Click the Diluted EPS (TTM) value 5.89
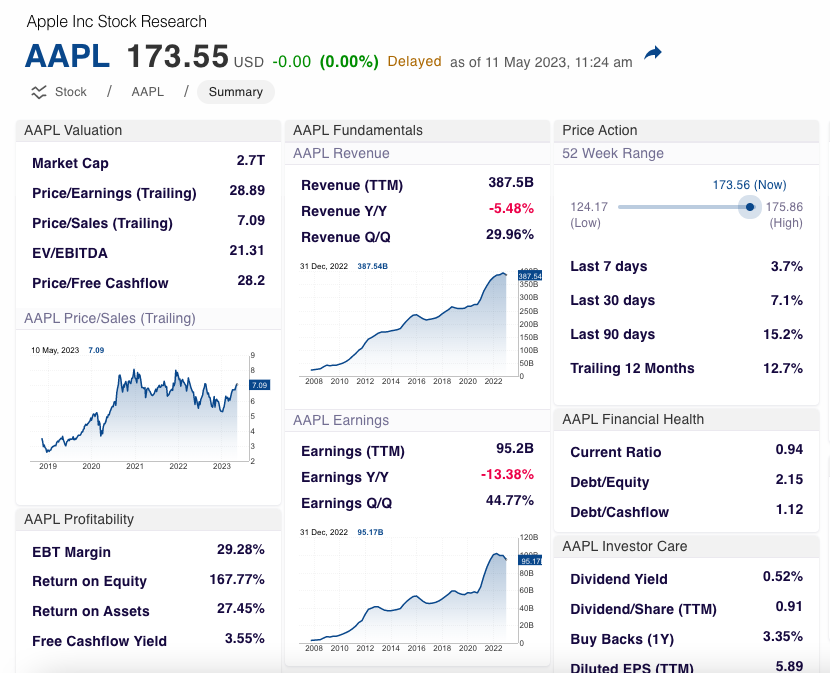 pyautogui.click(x=789, y=666)
